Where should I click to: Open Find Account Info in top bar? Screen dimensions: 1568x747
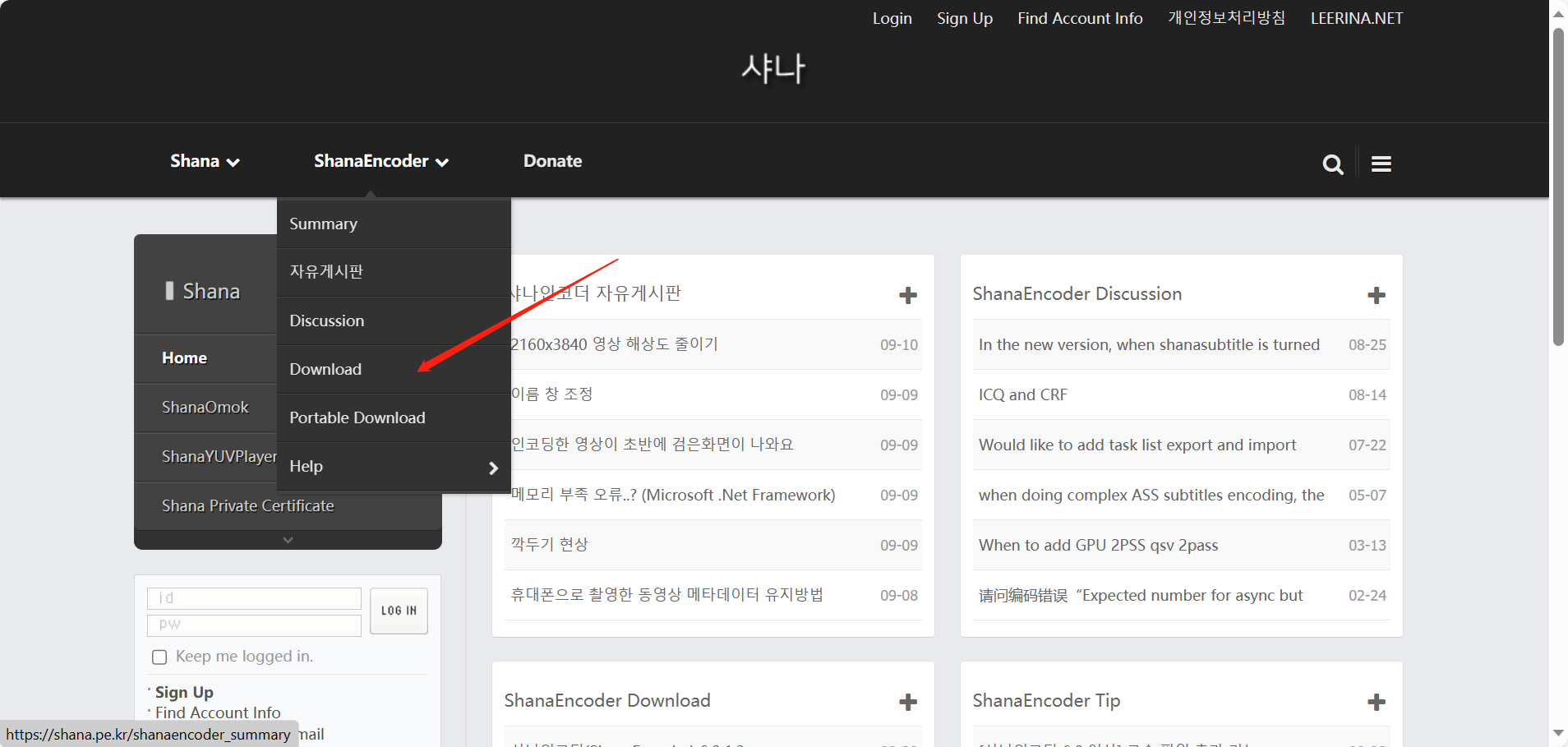click(1079, 18)
